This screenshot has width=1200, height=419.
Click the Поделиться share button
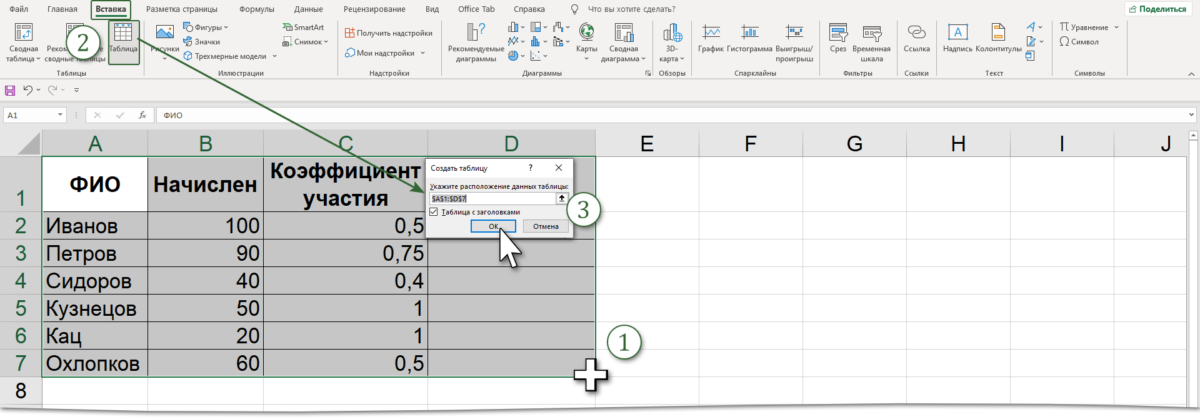pos(1160,8)
